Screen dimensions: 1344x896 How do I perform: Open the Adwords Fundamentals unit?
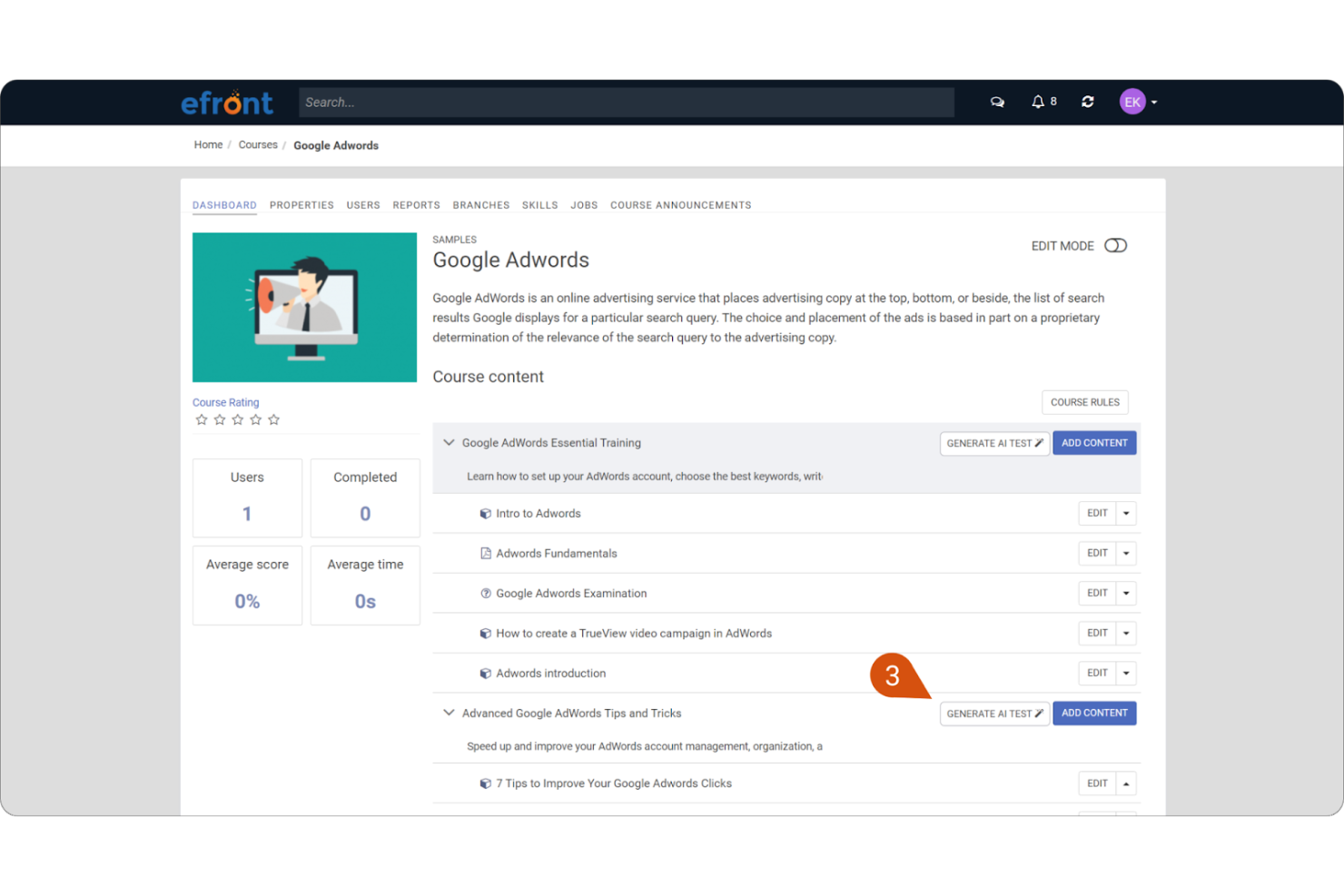557,554
